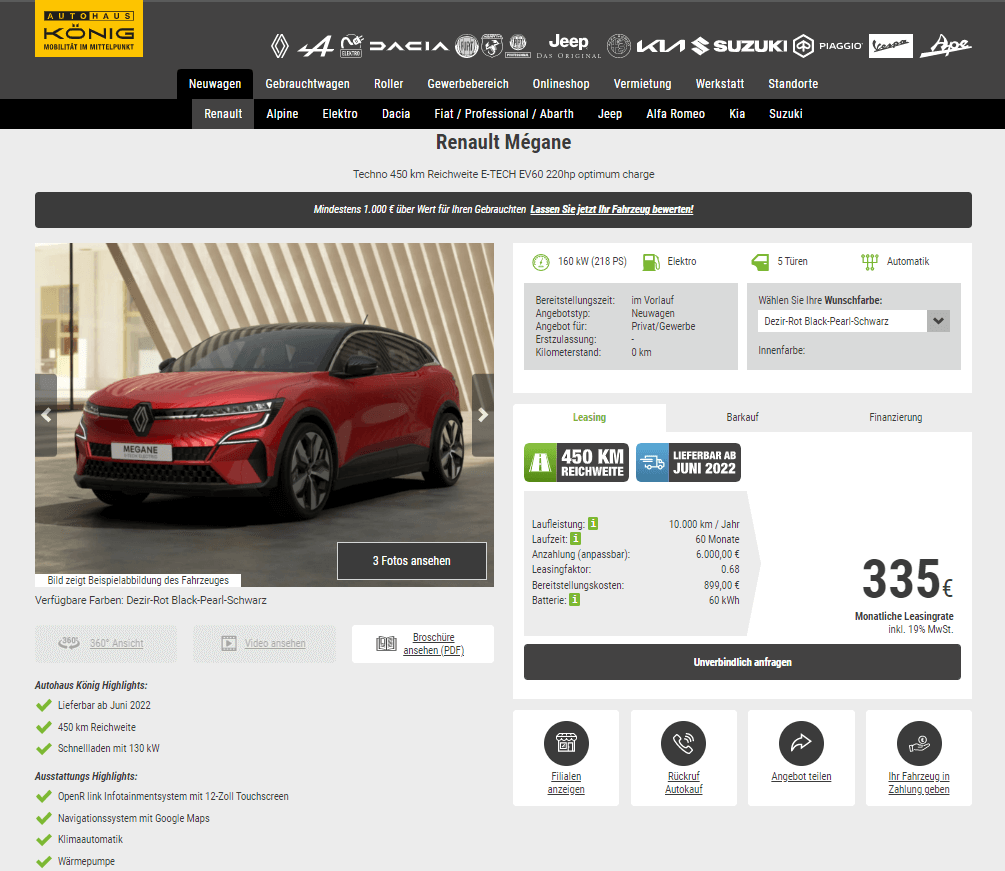Click the Piaggio brand logo
The height and width of the screenshot is (871, 1005).
[827, 46]
